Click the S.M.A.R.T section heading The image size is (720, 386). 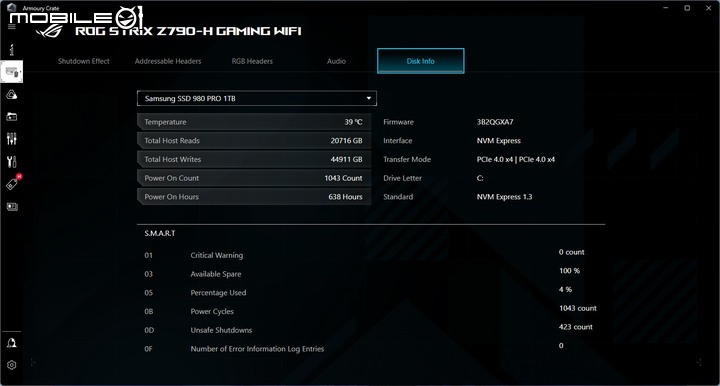(x=160, y=233)
